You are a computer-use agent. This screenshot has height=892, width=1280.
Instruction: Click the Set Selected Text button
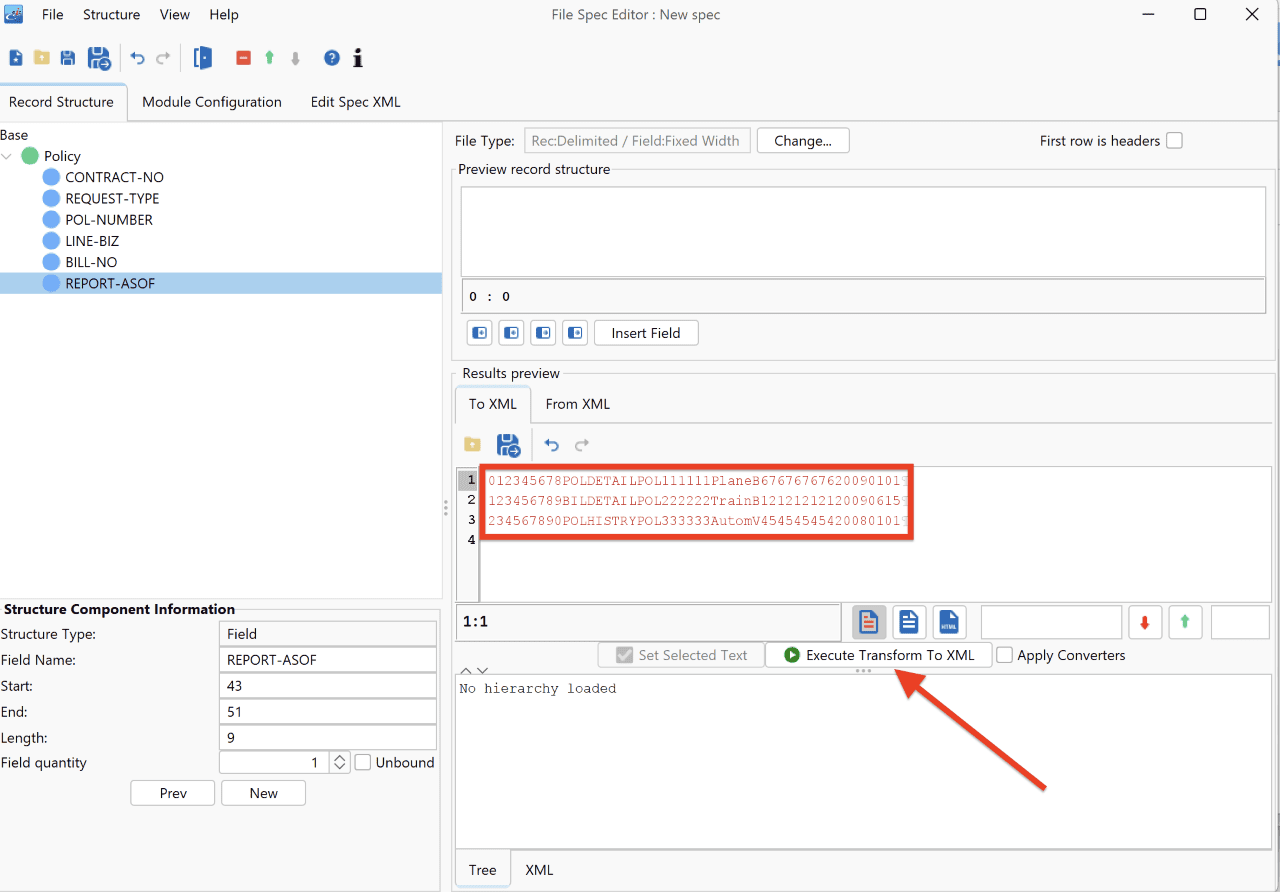(x=681, y=655)
